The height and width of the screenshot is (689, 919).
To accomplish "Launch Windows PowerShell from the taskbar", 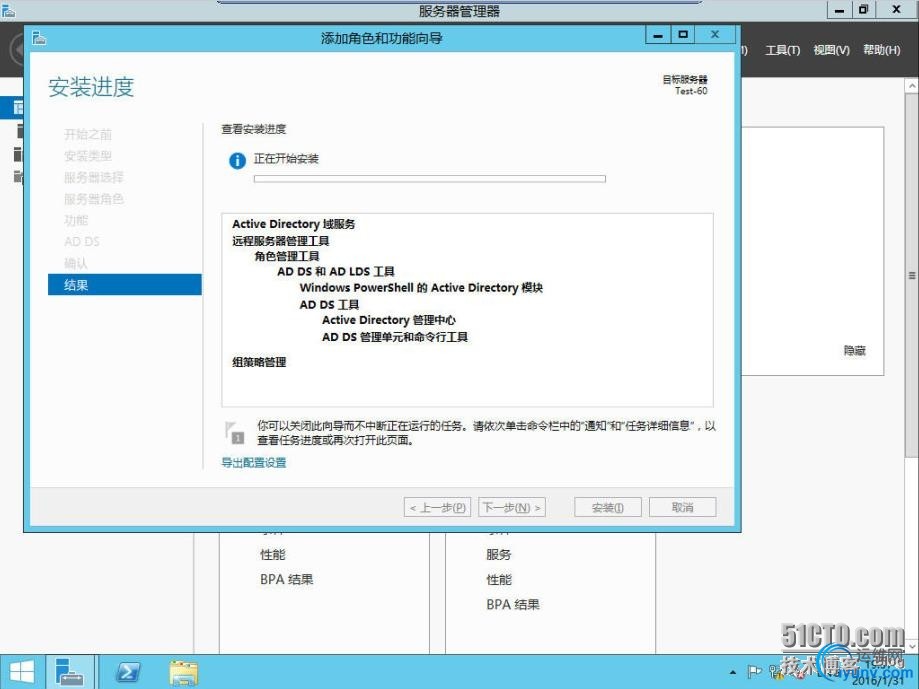I will [128, 672].
